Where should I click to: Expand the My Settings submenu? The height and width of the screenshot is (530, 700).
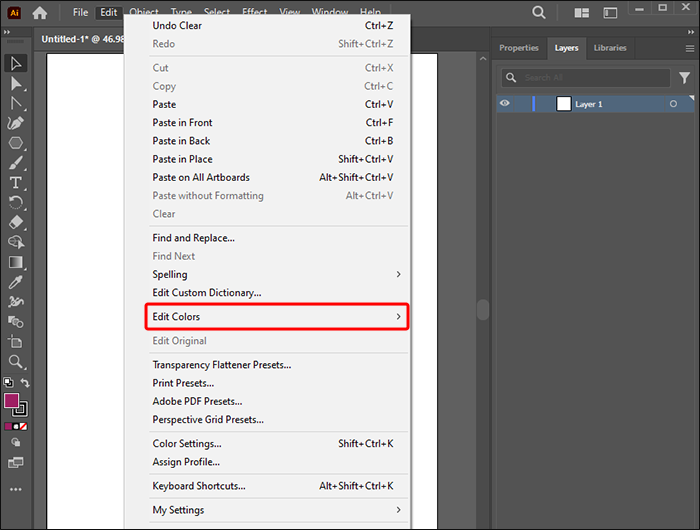[x=277, y=510]
